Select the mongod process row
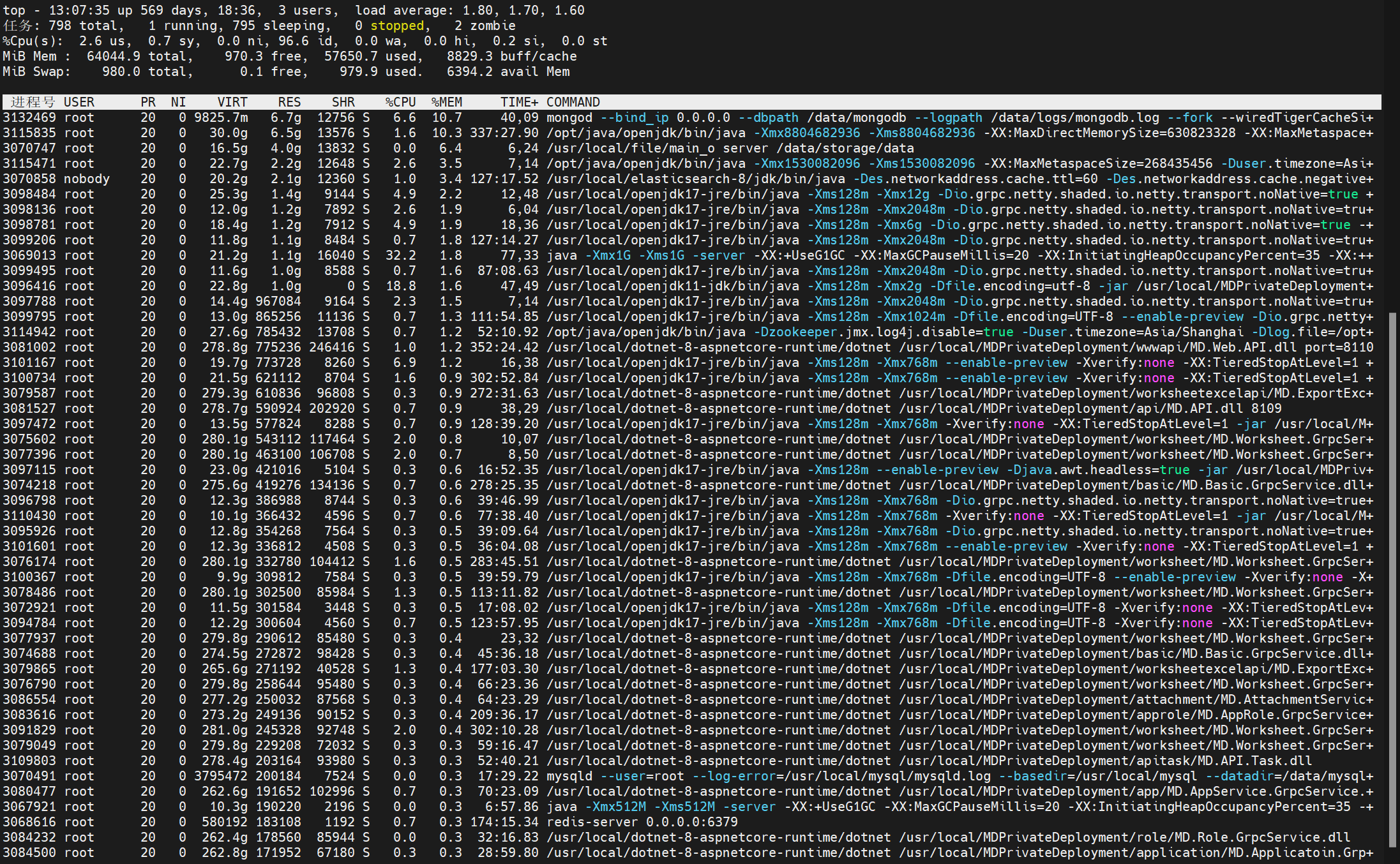The width and height of the screenshot is (1400, 864). coord(568,117)
